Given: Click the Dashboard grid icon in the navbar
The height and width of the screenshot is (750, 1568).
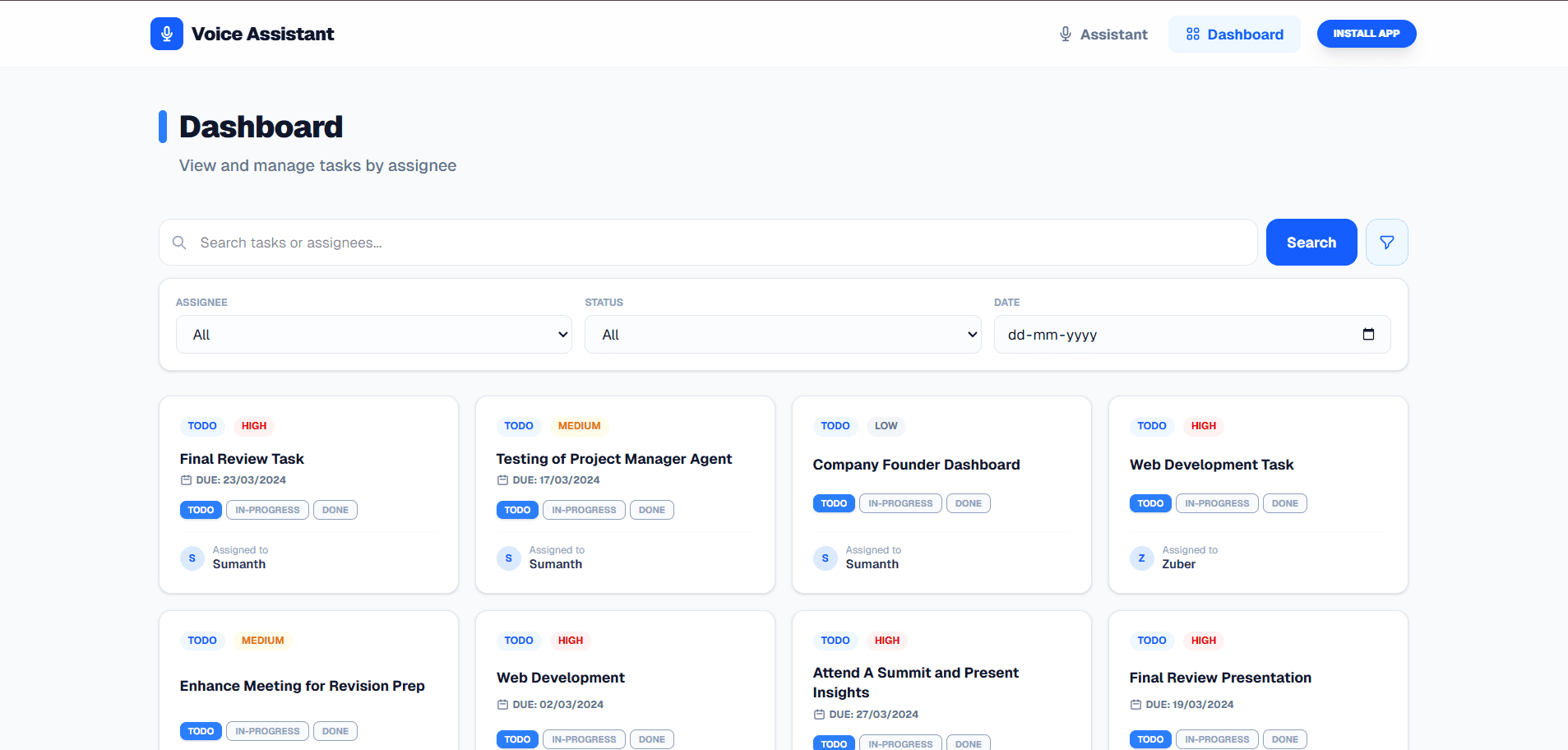Looking at the screenshot, I should pyautogui.click(x=1192, y=34).
